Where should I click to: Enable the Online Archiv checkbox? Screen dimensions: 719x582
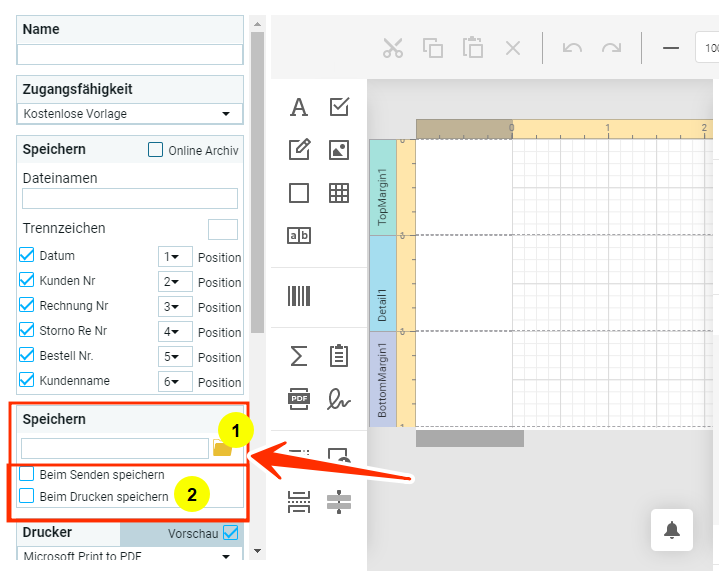coord(155,150)
